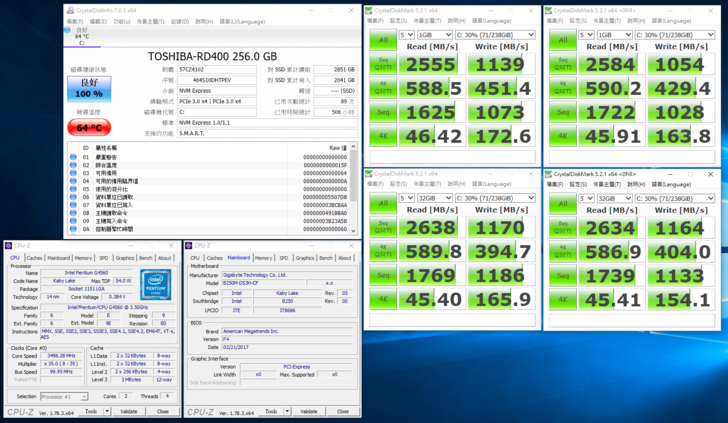Start the Seq test in bottom-right CrystalDiskMark
728x423 pixels.
tap(561, 275)
